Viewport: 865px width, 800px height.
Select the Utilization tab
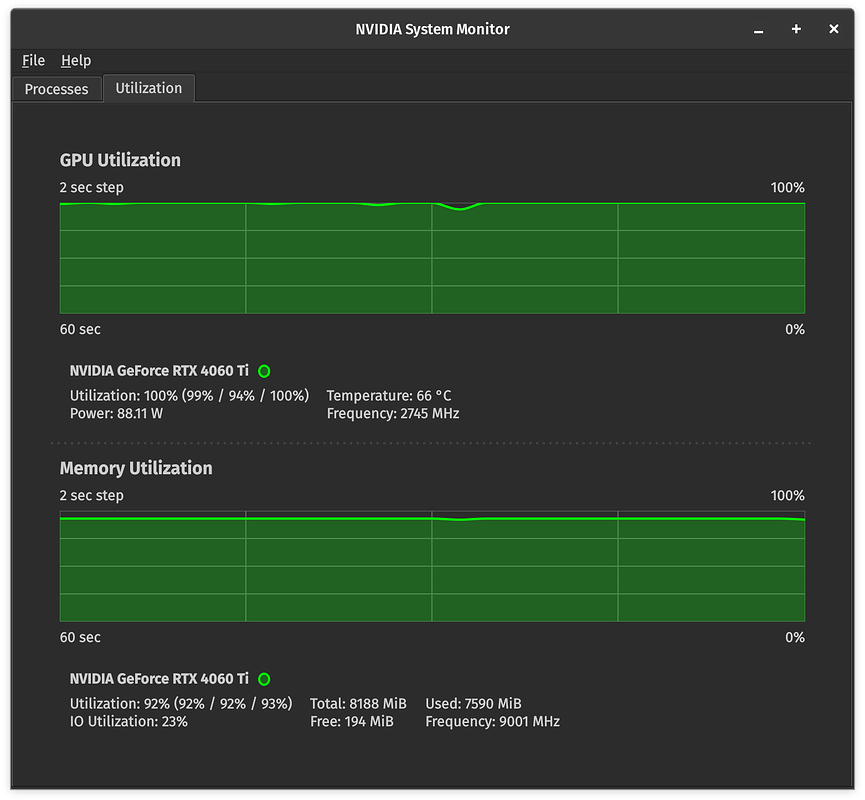click(x=148, y=88)
